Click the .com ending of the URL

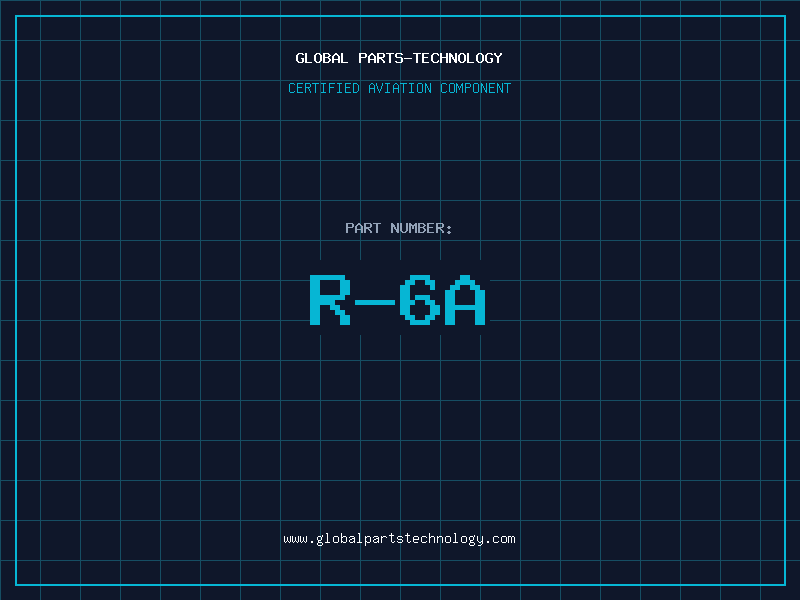tap(502, 539)
